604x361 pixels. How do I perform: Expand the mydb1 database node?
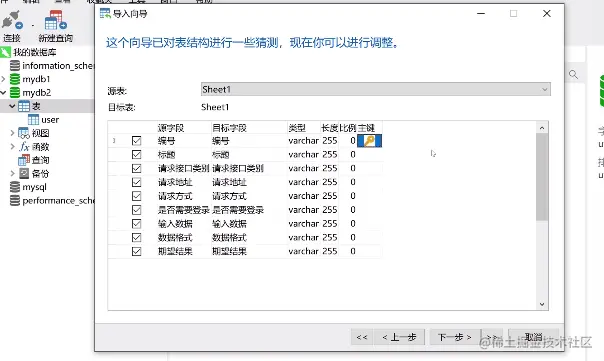(3, 79)
